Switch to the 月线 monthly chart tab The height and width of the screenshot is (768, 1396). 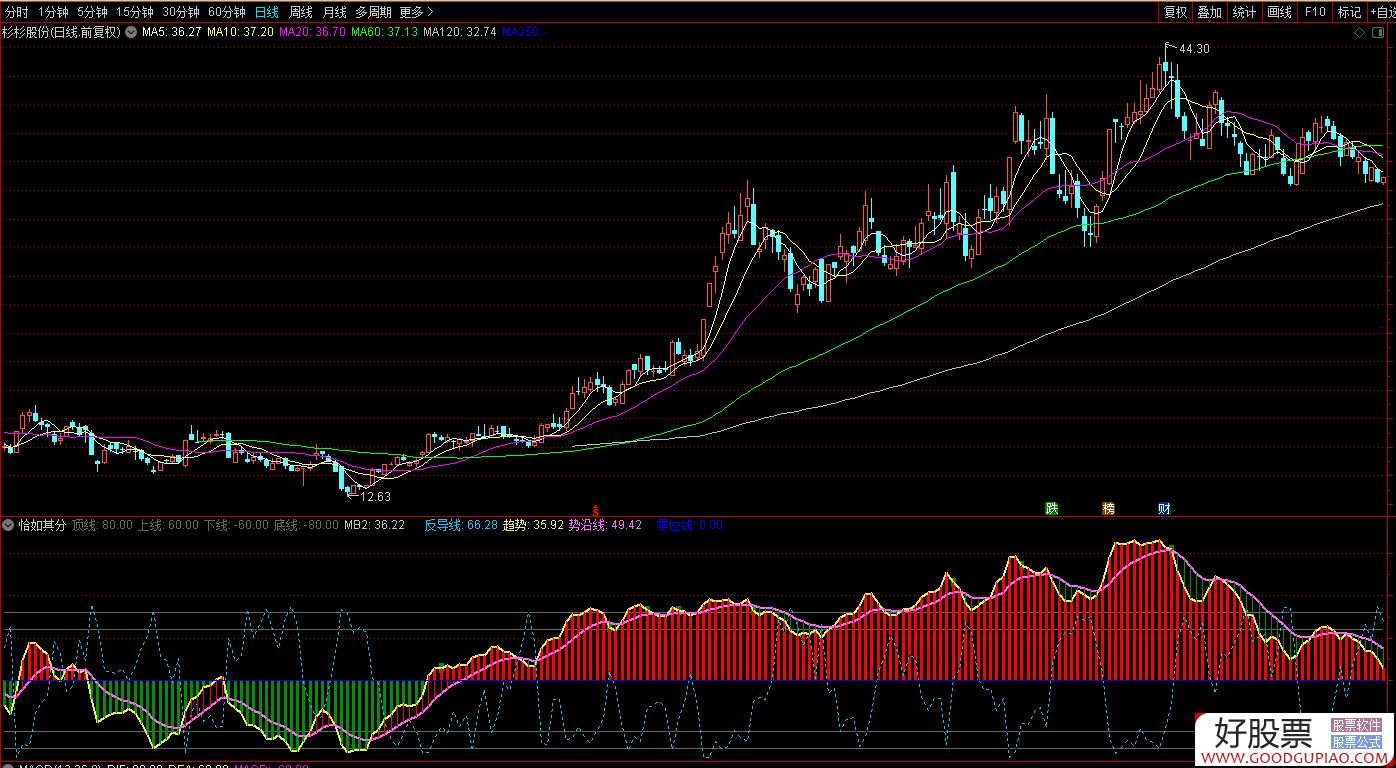pos(334,12)
